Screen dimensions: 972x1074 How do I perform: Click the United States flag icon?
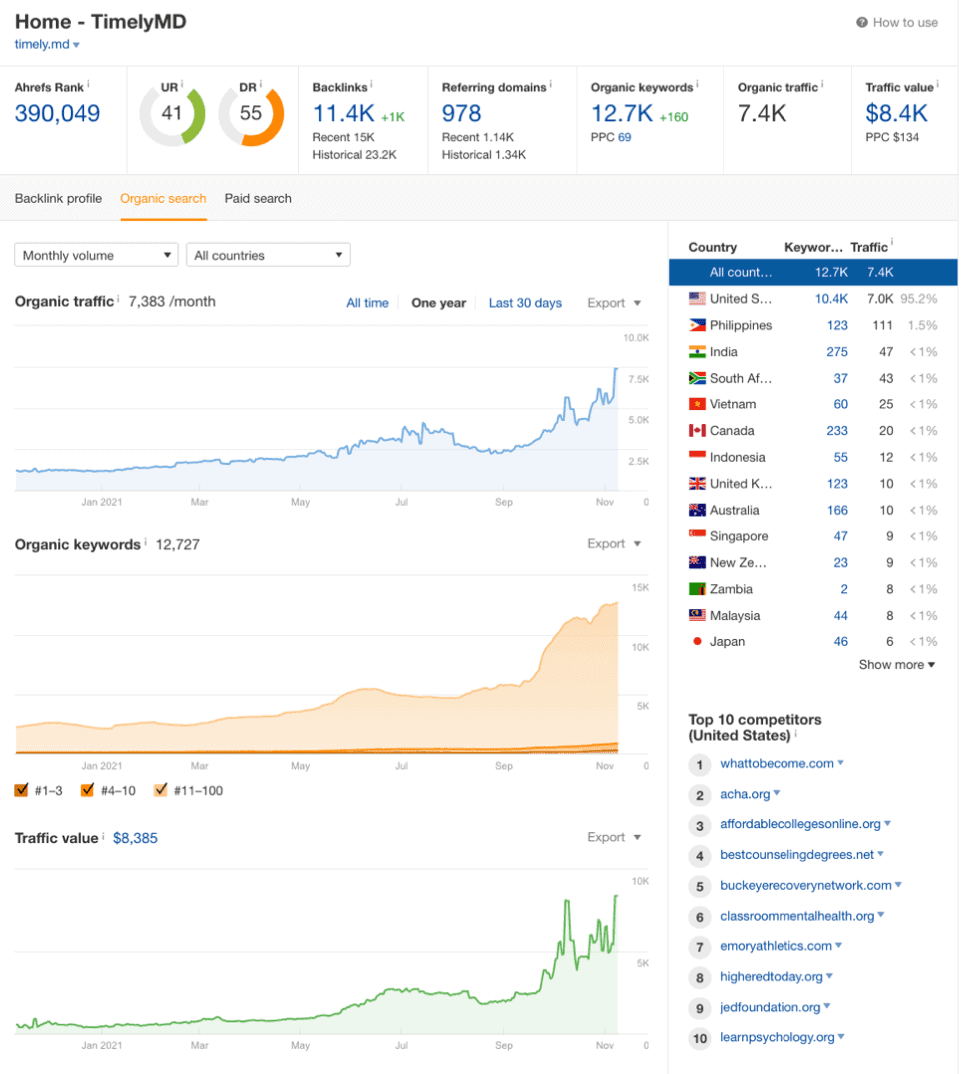point(697,299)
